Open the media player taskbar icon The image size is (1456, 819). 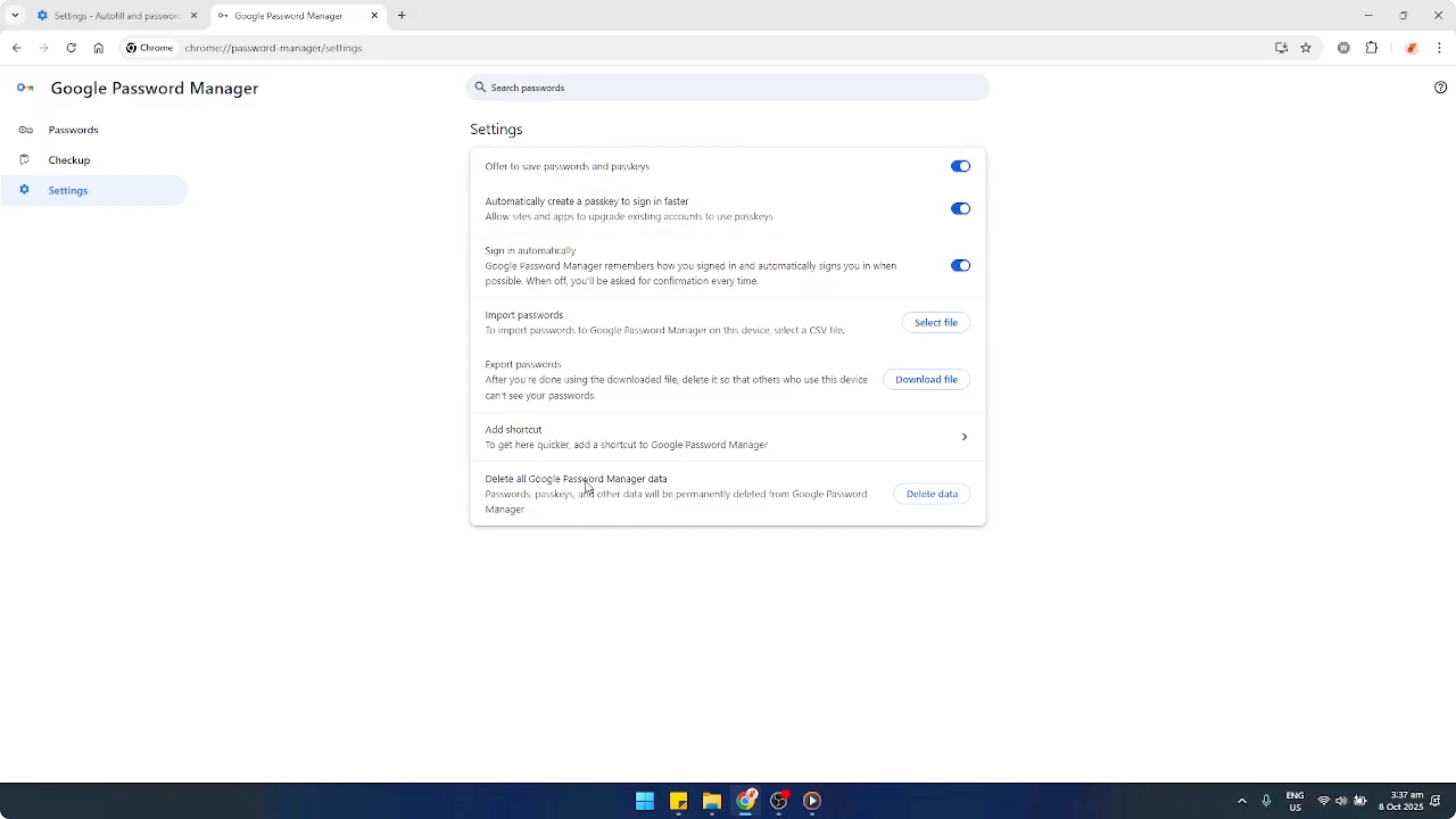click(x=812, y=801)
